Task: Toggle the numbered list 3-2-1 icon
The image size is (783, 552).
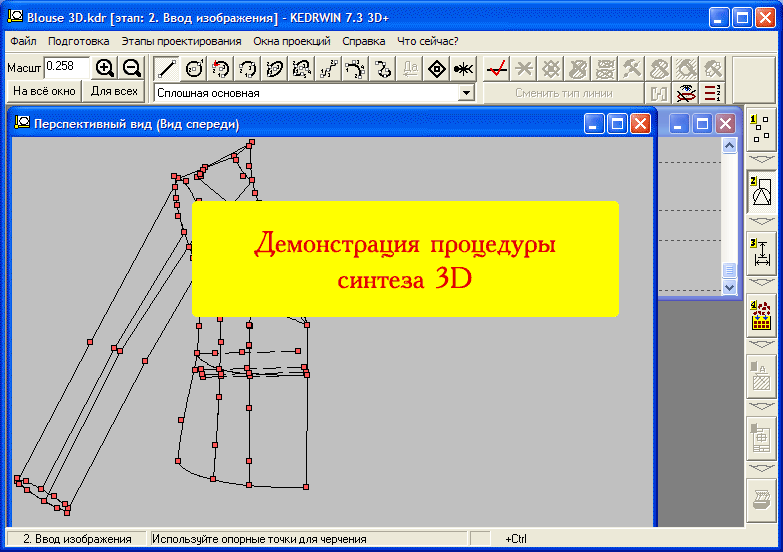Action: tap(713, 93)
